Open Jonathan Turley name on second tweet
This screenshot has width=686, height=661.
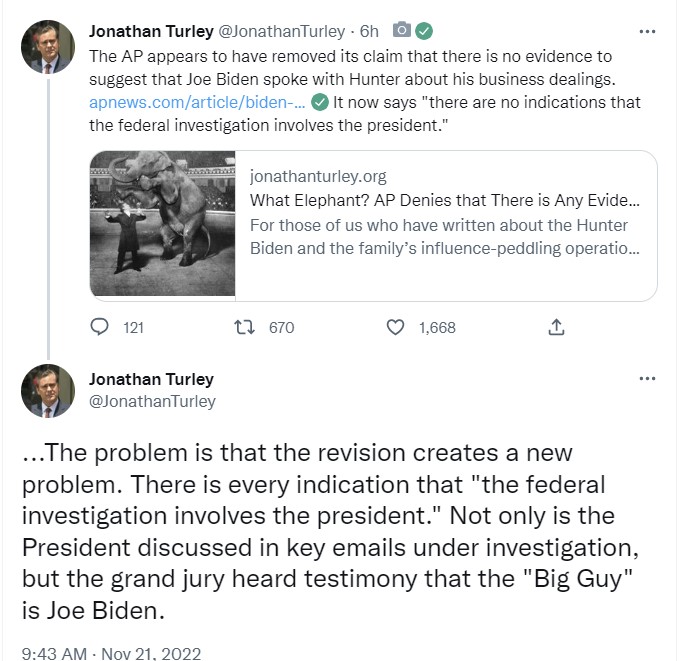pyautogui.click(x=151, y=379)
